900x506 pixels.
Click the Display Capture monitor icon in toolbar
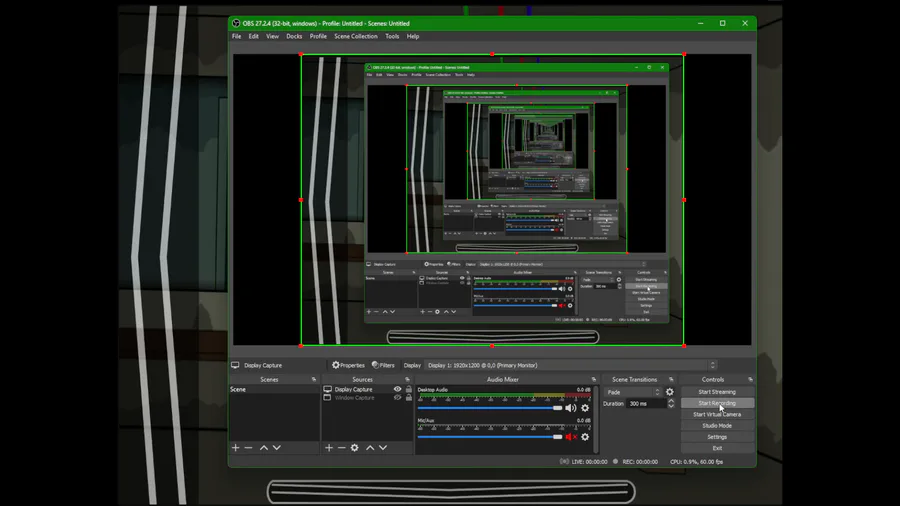(235, 365)
